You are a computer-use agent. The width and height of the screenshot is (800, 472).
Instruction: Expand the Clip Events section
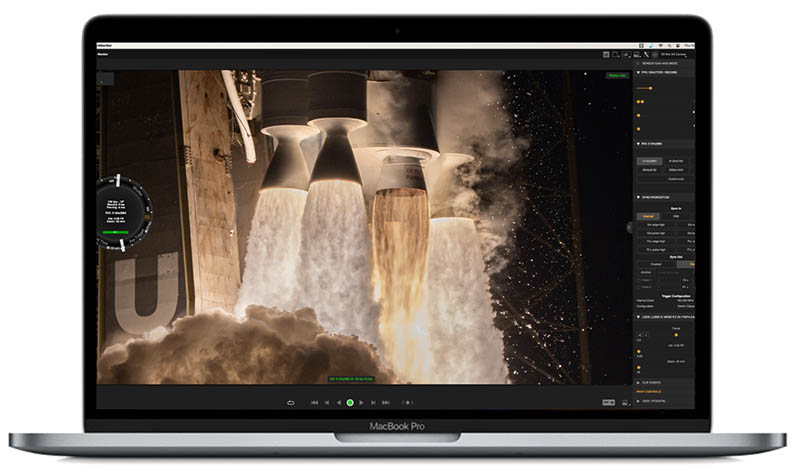tap(638, 383)
